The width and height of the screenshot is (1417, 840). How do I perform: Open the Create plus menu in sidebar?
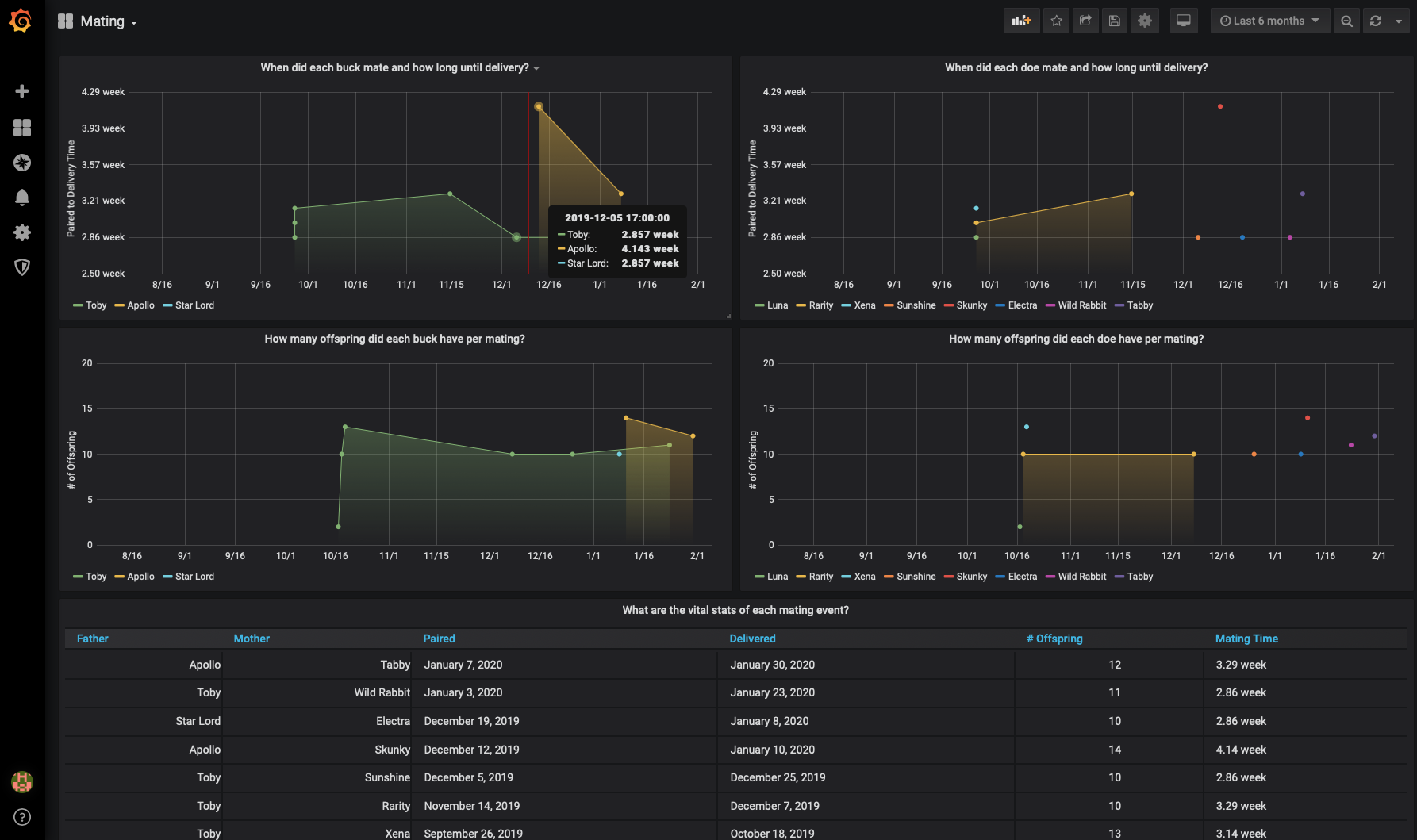[x=22, y=91]
